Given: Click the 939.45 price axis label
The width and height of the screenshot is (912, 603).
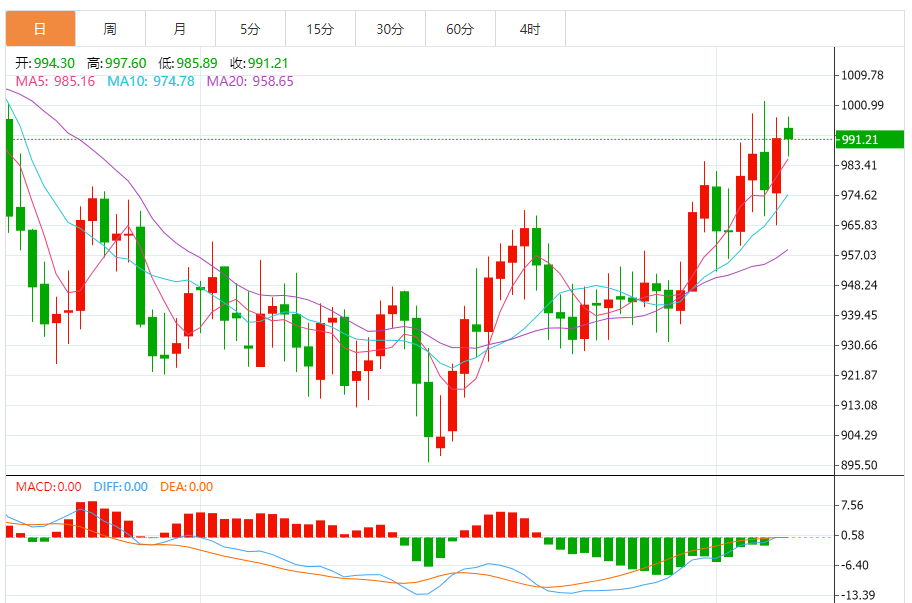Looking at the screenshot, I should coord(859,315).
